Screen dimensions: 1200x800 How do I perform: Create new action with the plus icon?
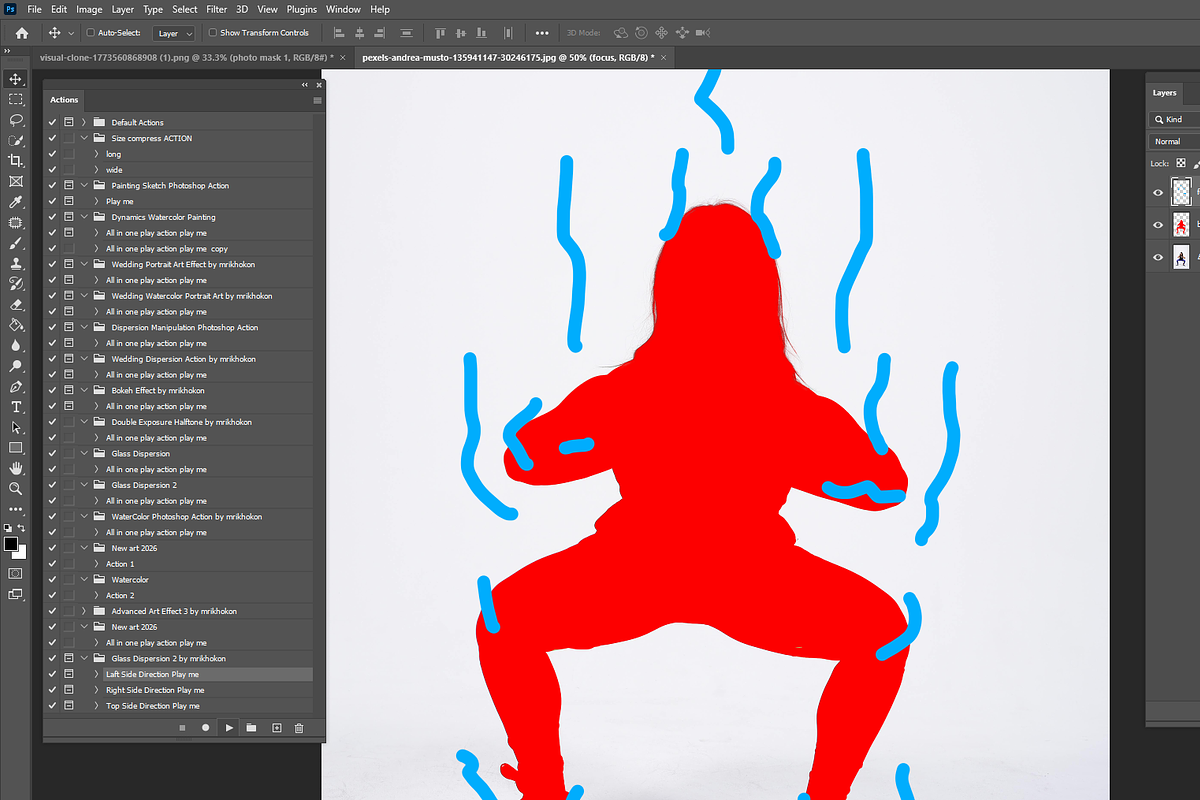(276, 728)
